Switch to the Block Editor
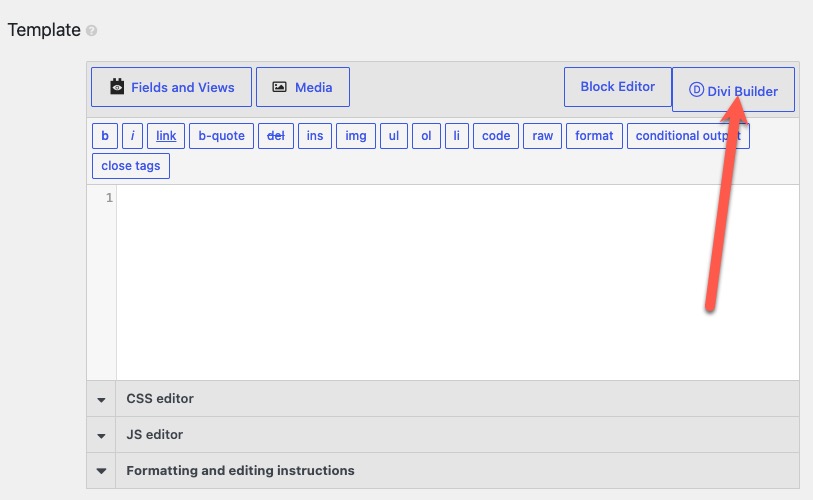This screenshot has height=500, width=813. 618,87
